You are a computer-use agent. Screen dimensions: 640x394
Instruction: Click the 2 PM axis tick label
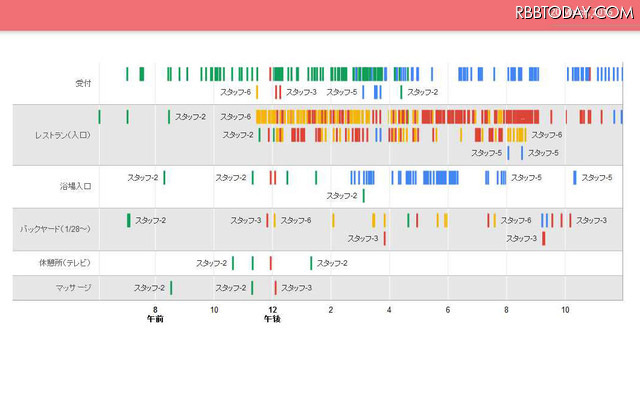tap(331, 310)
